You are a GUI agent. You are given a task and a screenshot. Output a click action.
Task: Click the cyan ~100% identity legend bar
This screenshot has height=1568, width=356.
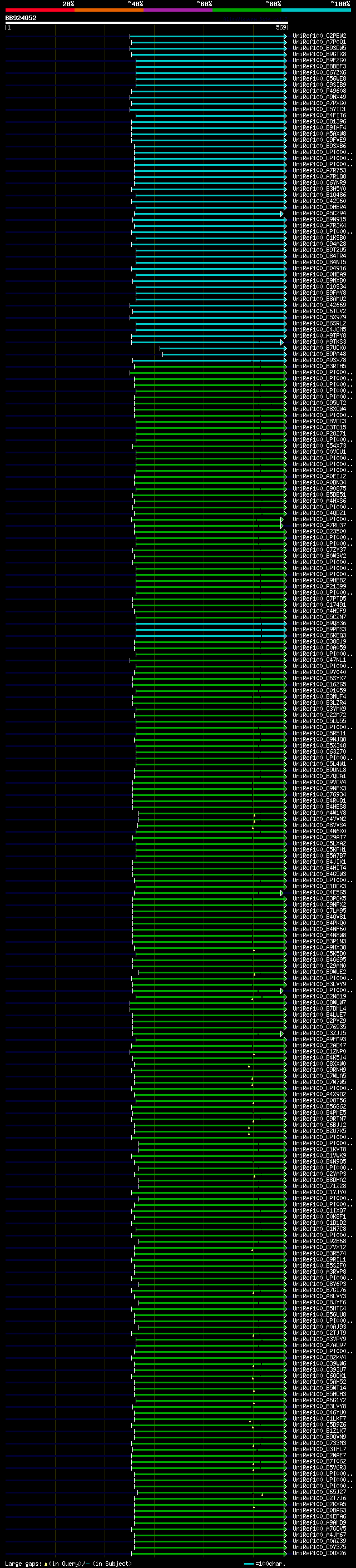(316, 10)
